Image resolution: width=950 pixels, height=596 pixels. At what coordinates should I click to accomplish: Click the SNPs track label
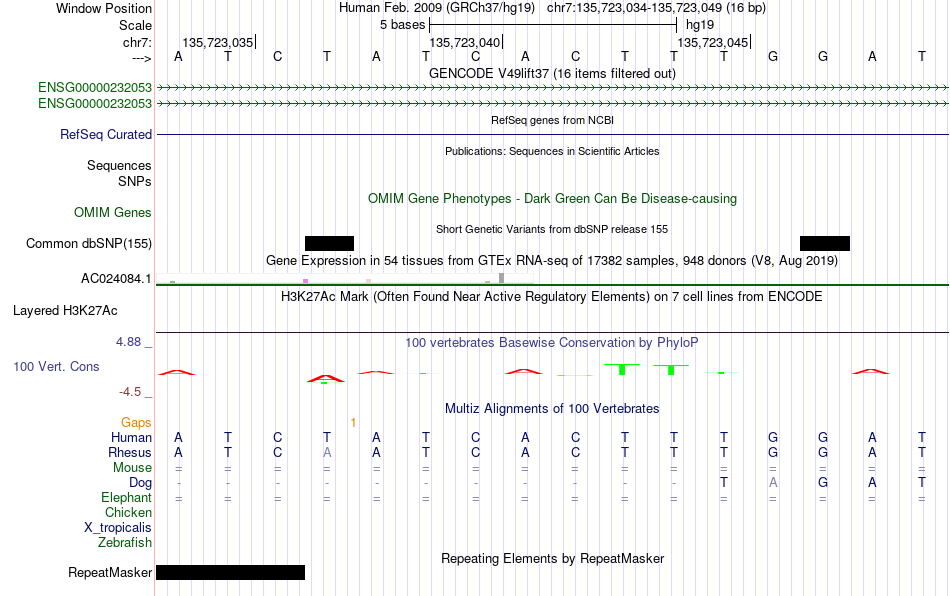click(135, 181)
